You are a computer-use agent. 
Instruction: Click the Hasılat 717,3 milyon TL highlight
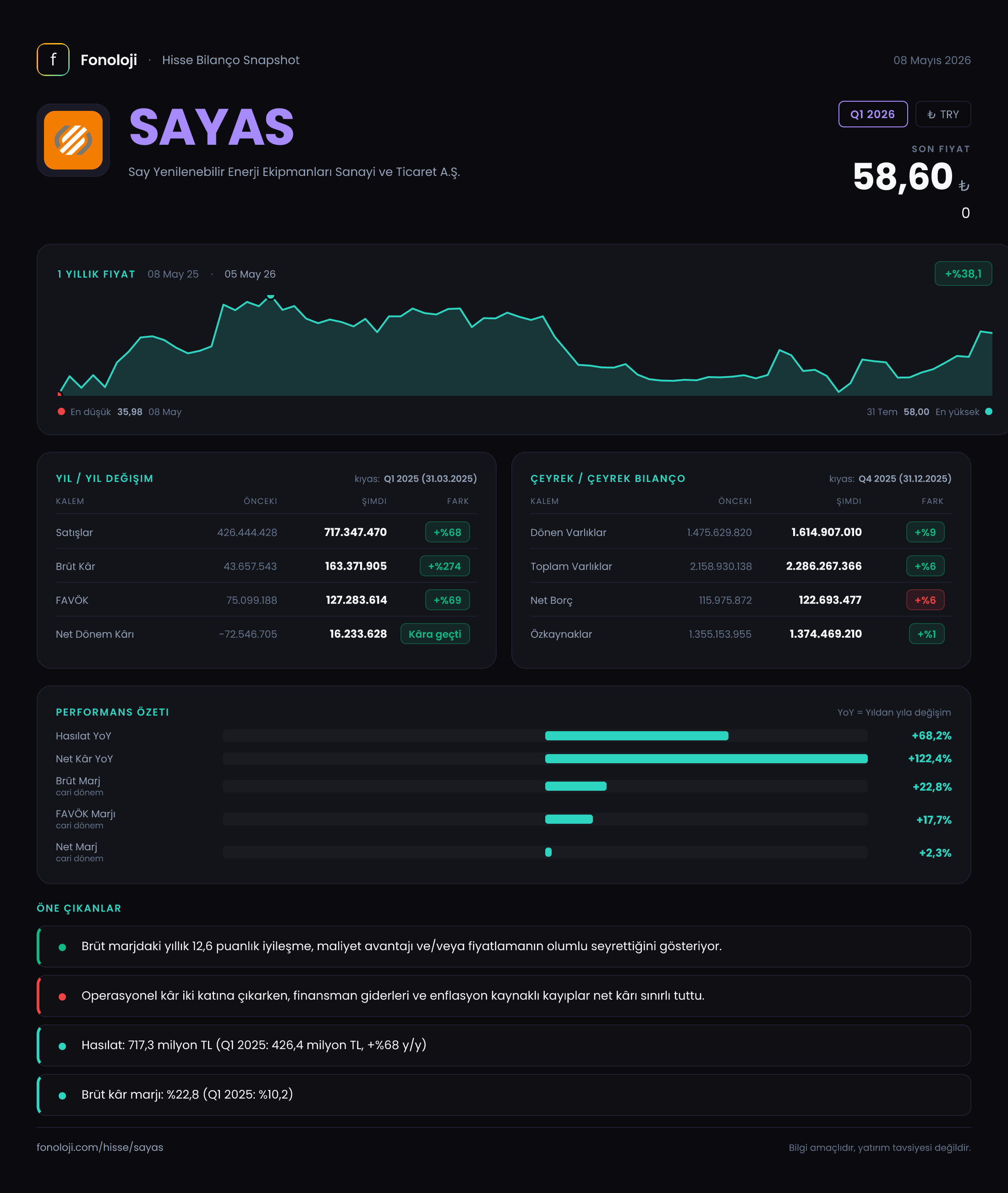point(504,1045)
